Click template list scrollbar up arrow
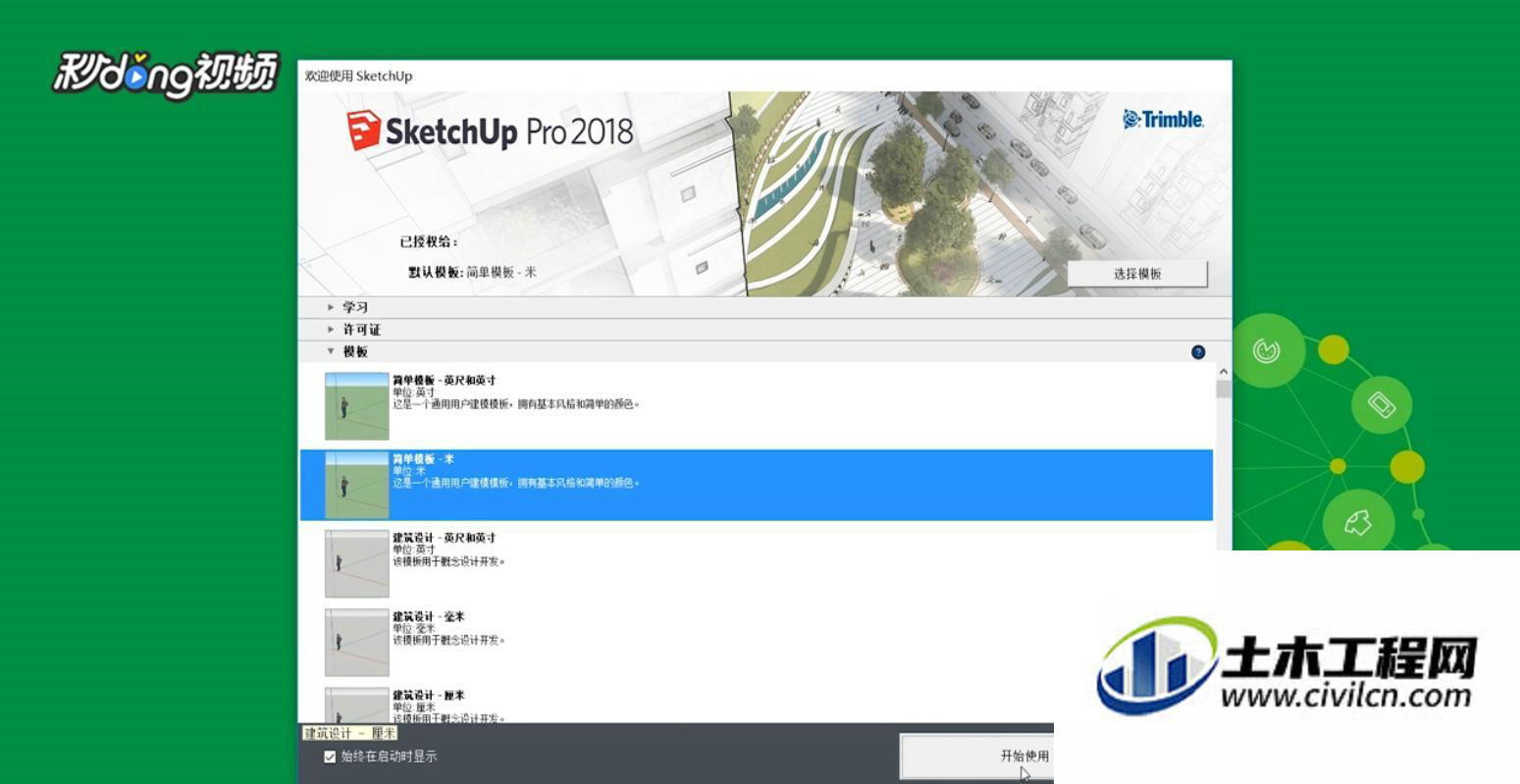1520x784 pixels. click(1223, 372)
